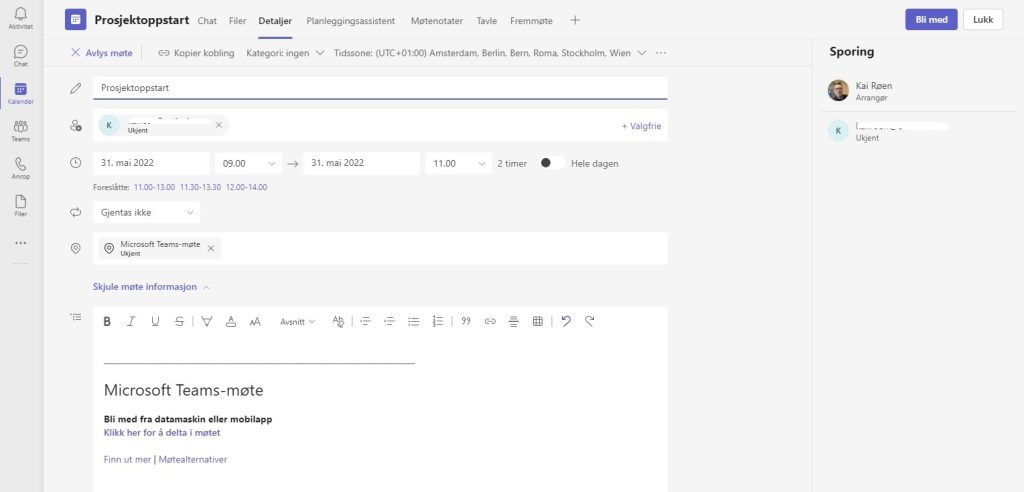Open the Planleggingsassistent tab
The image size is (1024, 492).
351,21
